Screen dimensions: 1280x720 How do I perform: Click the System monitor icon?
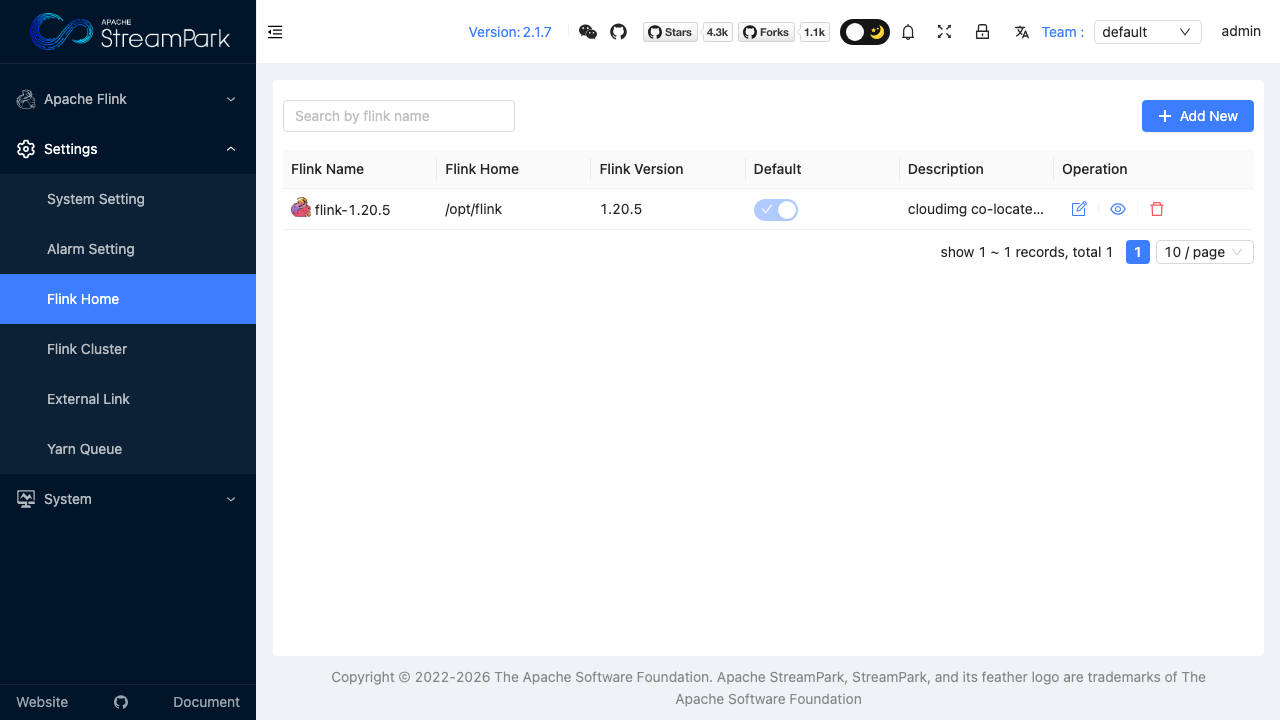(x=26, y=499)
